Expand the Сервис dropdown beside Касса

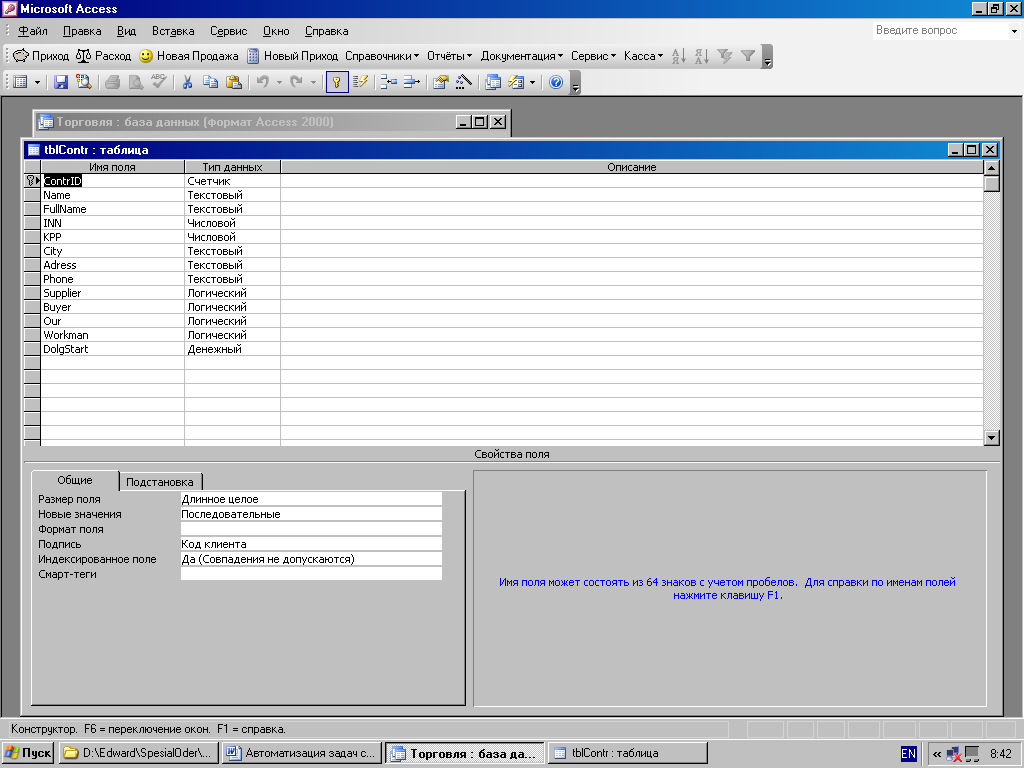[x=594, y=56]
